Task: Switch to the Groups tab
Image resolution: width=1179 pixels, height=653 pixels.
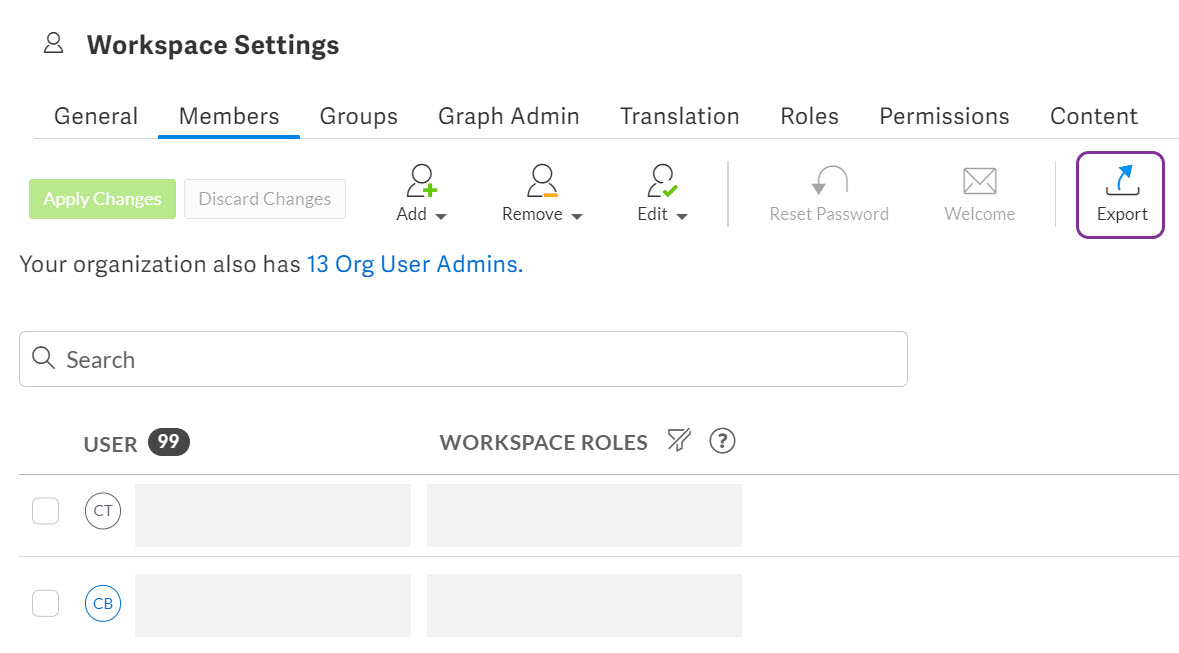Action: click(x=358, y=116)
